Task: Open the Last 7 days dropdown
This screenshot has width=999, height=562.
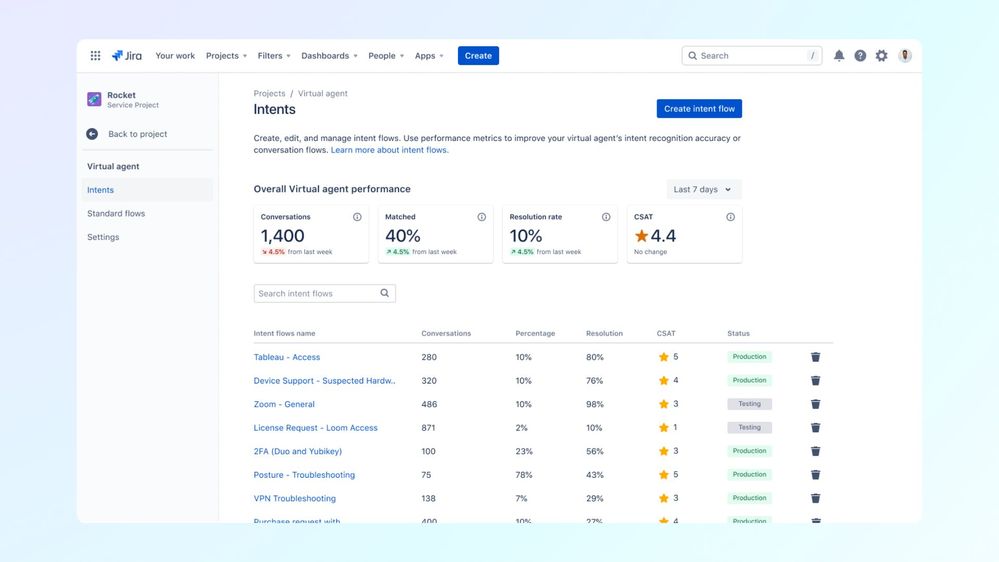Action: tap(703, 189)
